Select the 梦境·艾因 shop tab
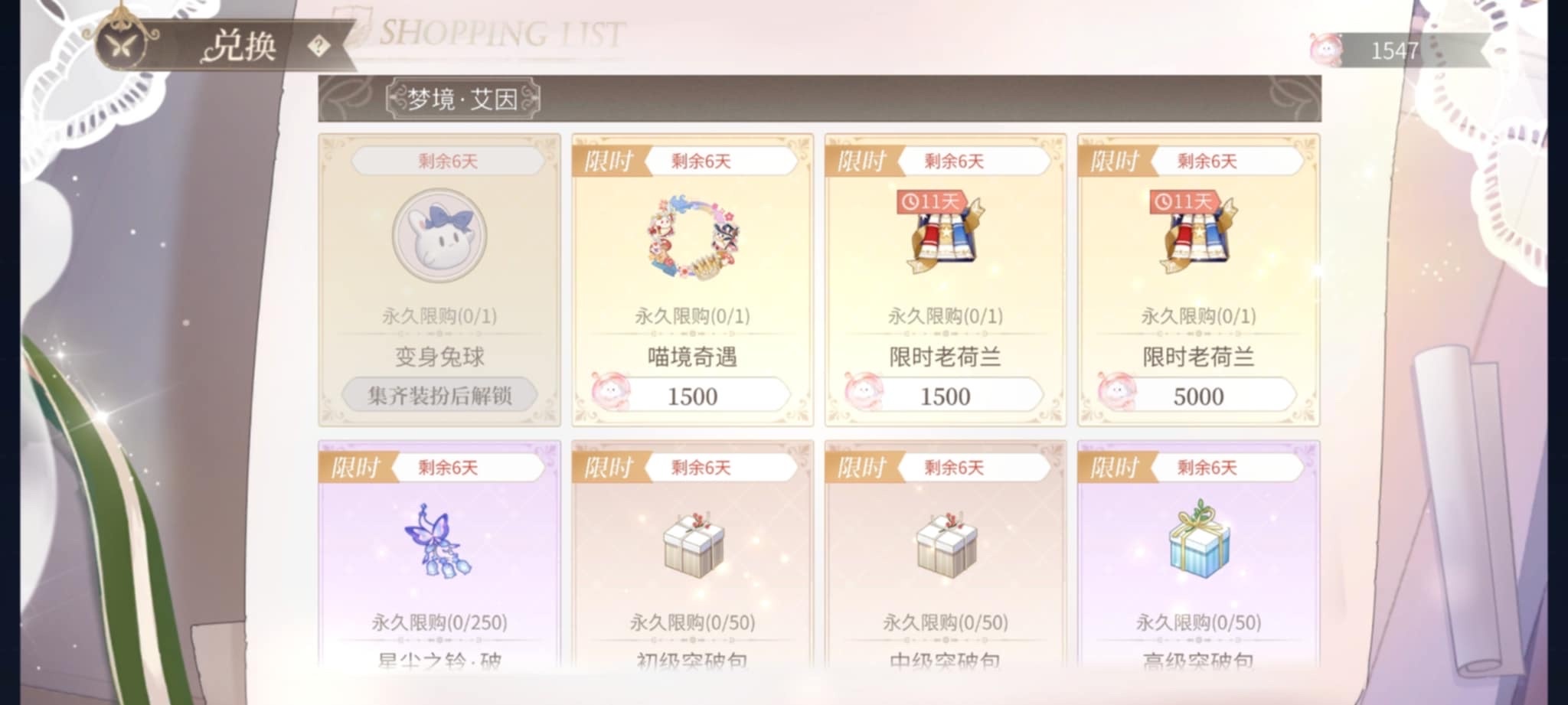Viewport: 1568px width, 705px height. point(462,100)
